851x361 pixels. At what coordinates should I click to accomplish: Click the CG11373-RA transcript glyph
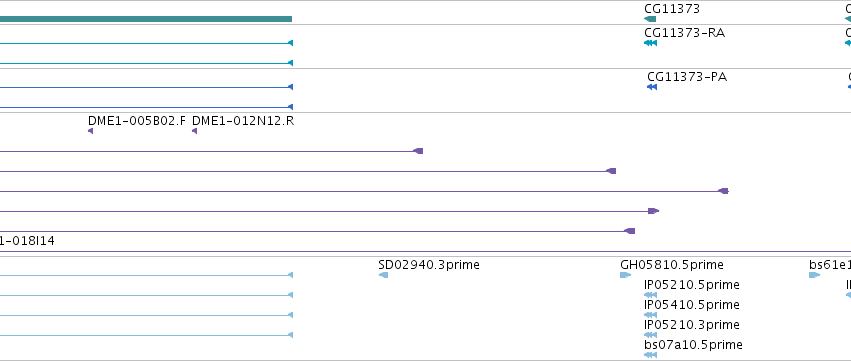coord(650,43)
